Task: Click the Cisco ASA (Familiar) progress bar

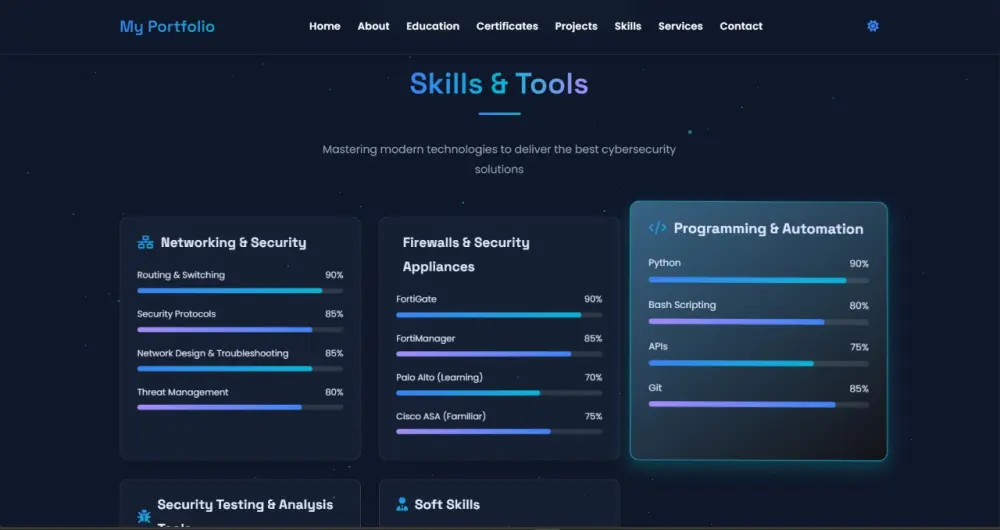Action: point(499,432)
